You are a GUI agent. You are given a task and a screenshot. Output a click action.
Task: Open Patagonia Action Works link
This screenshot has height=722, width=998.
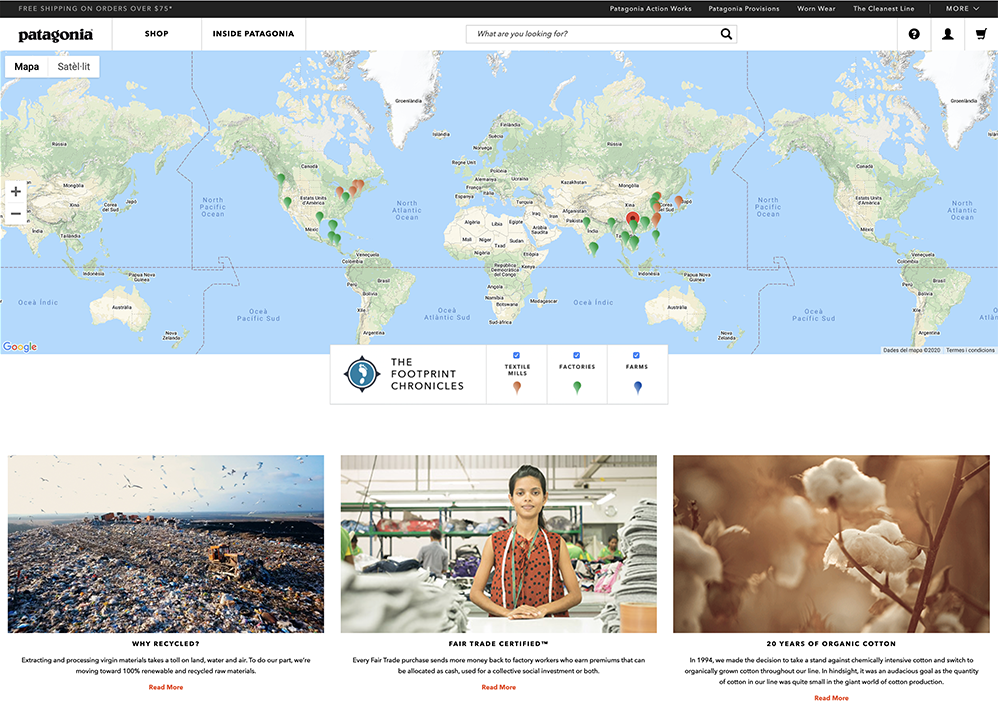pos(650,8)
